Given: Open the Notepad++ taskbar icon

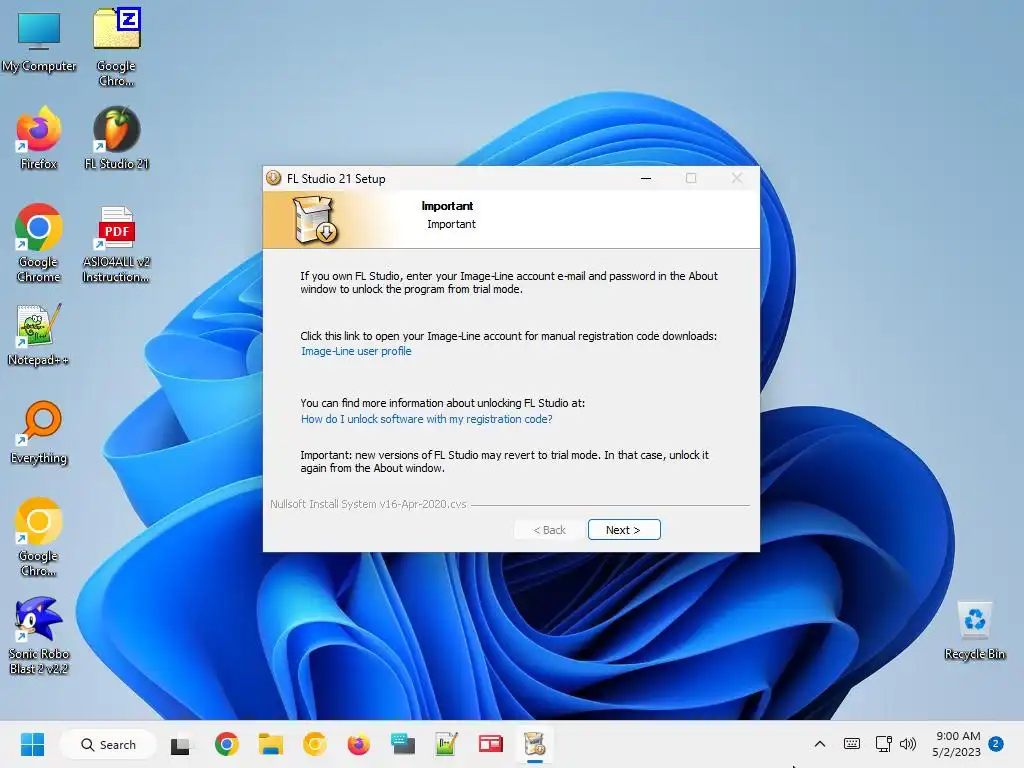Looking at the screenshot, I should pos(447,744).
